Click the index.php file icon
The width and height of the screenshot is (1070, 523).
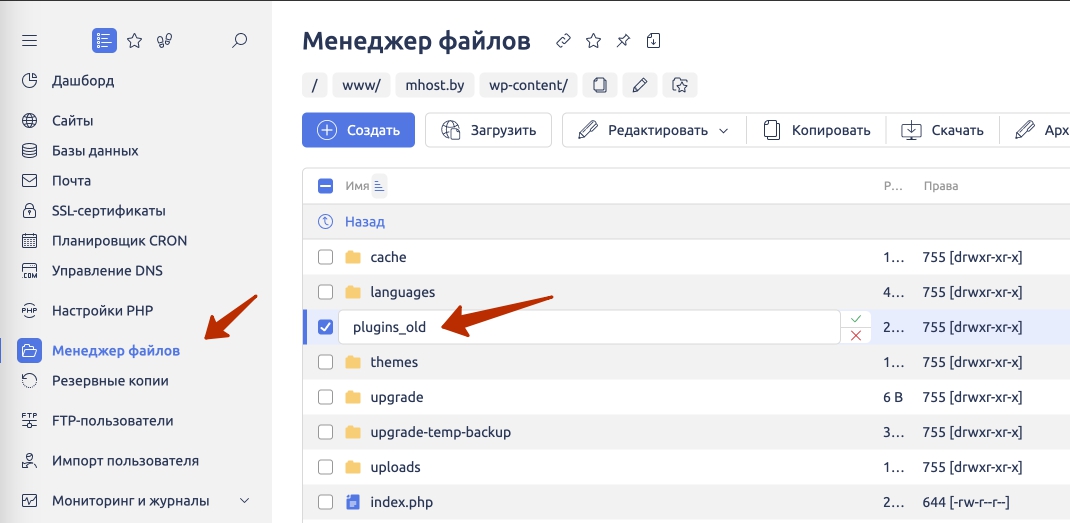tap(353, 503)
